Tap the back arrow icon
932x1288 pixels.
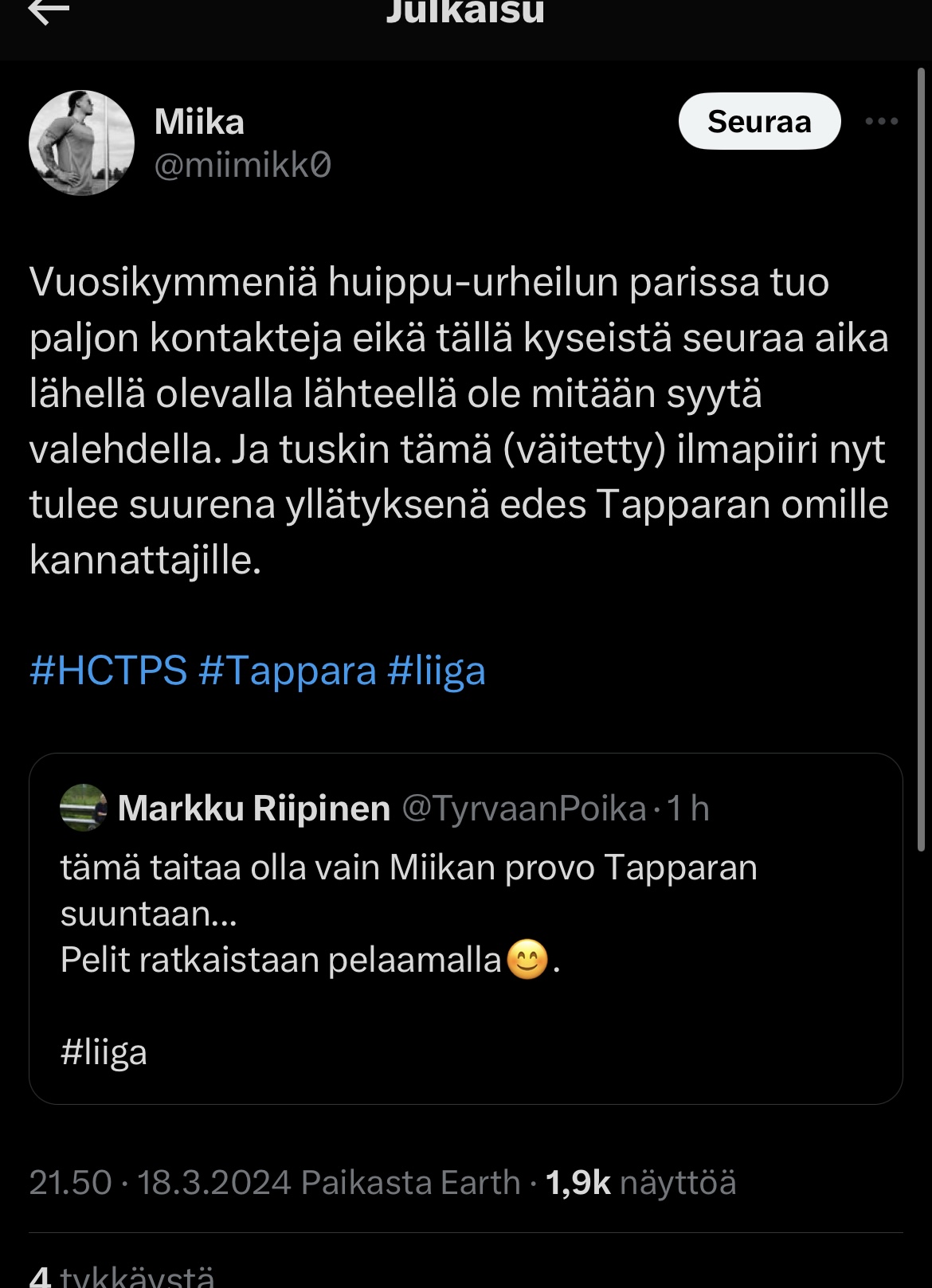[x=49, y=11]
